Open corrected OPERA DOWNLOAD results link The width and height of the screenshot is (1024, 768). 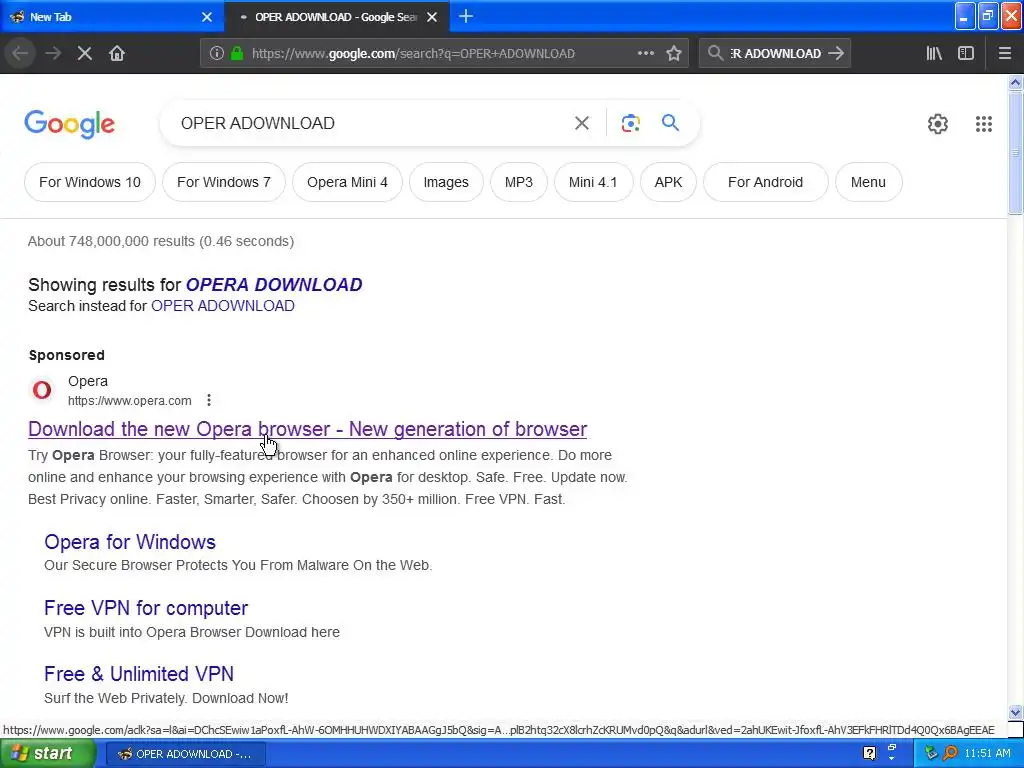pos(274,285)
